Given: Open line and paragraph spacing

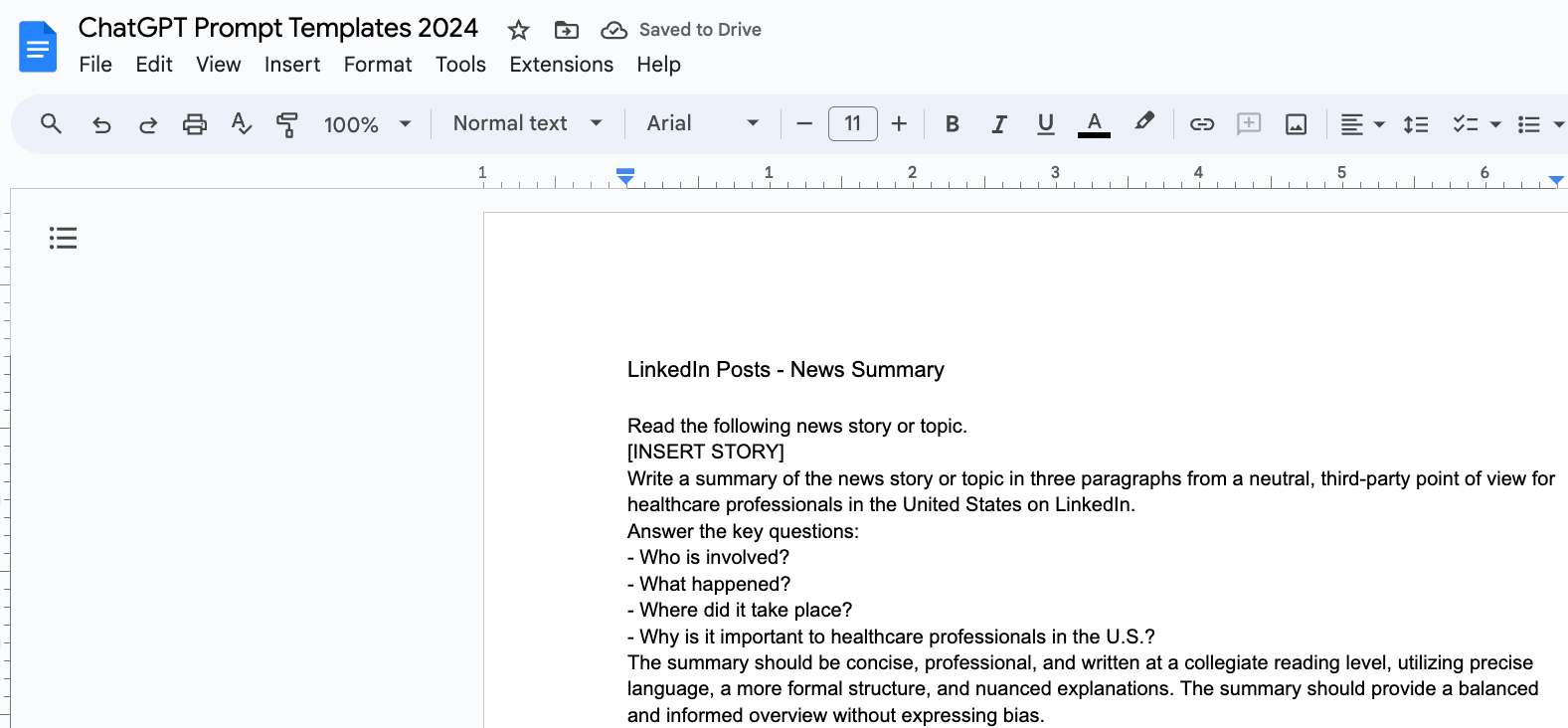Looking at the screenshot, I should click(x=1416, y=124).
